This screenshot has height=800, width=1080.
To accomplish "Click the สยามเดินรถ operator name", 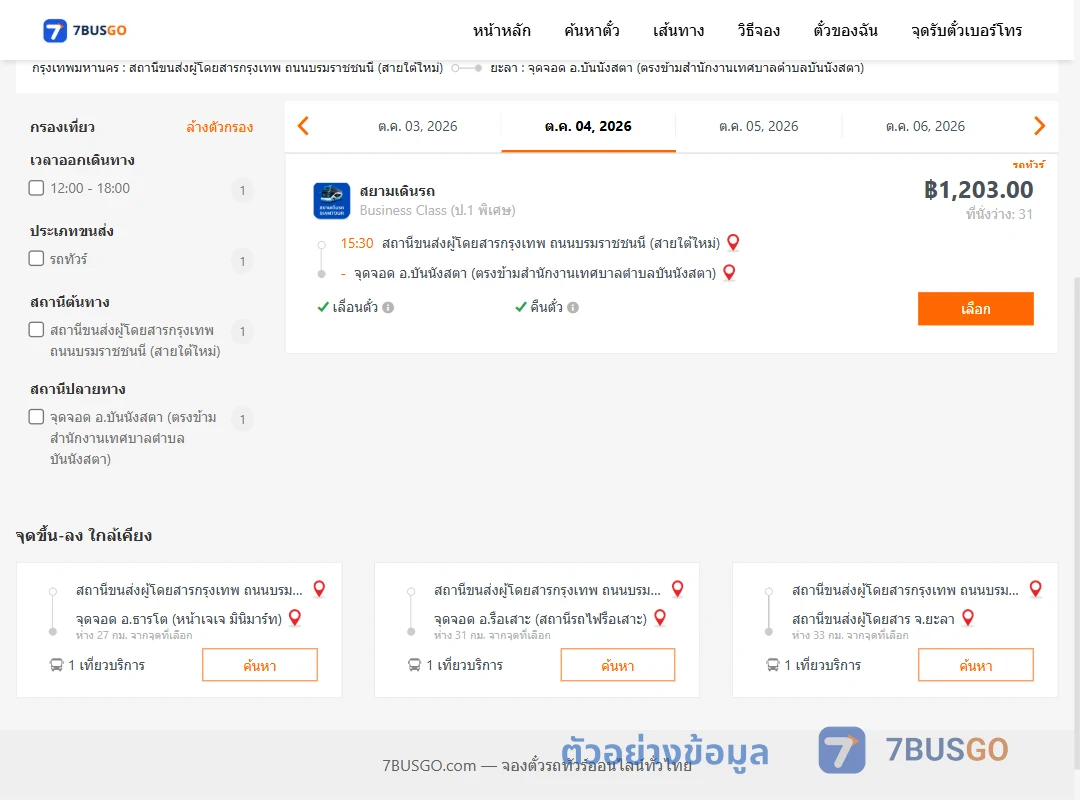I will click(x=397, y=191).
